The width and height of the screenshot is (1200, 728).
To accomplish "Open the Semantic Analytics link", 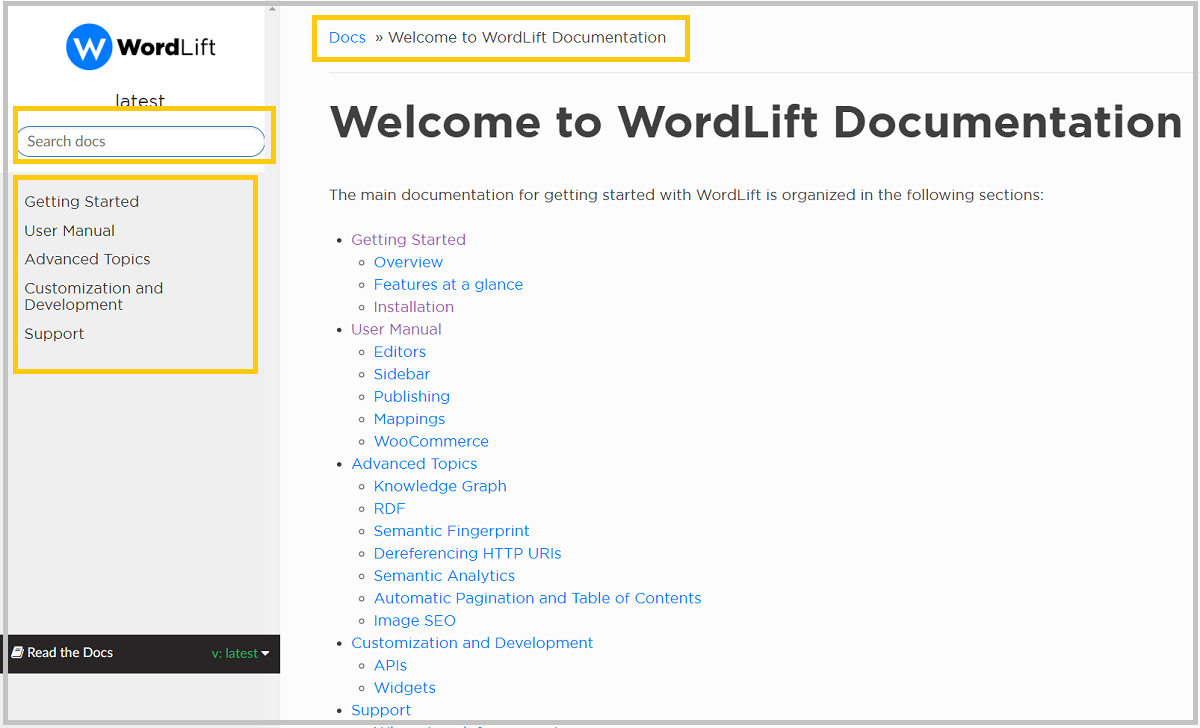I will [x=444, y=576].
